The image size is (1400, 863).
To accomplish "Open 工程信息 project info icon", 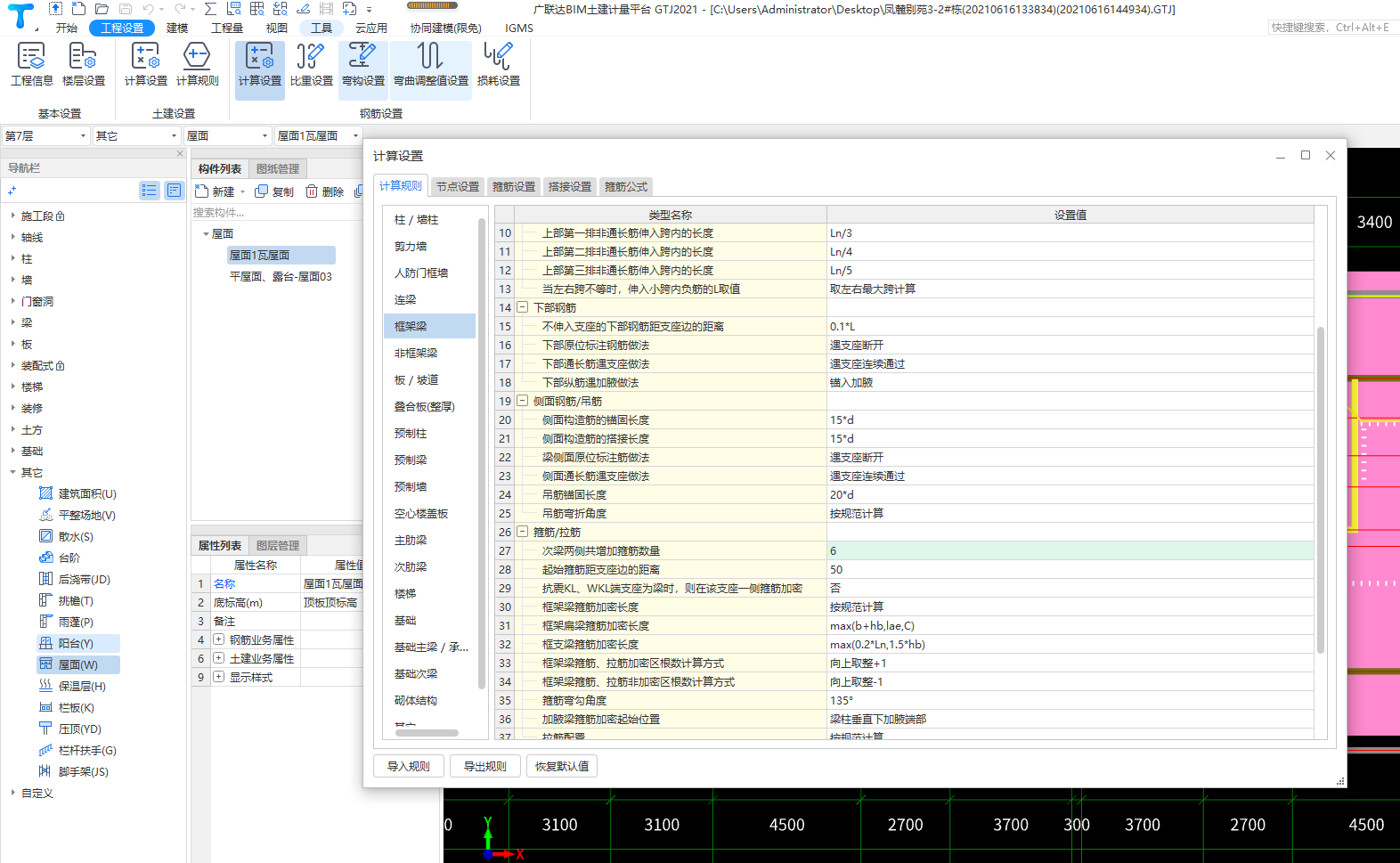I will click(x=32, y=65).
